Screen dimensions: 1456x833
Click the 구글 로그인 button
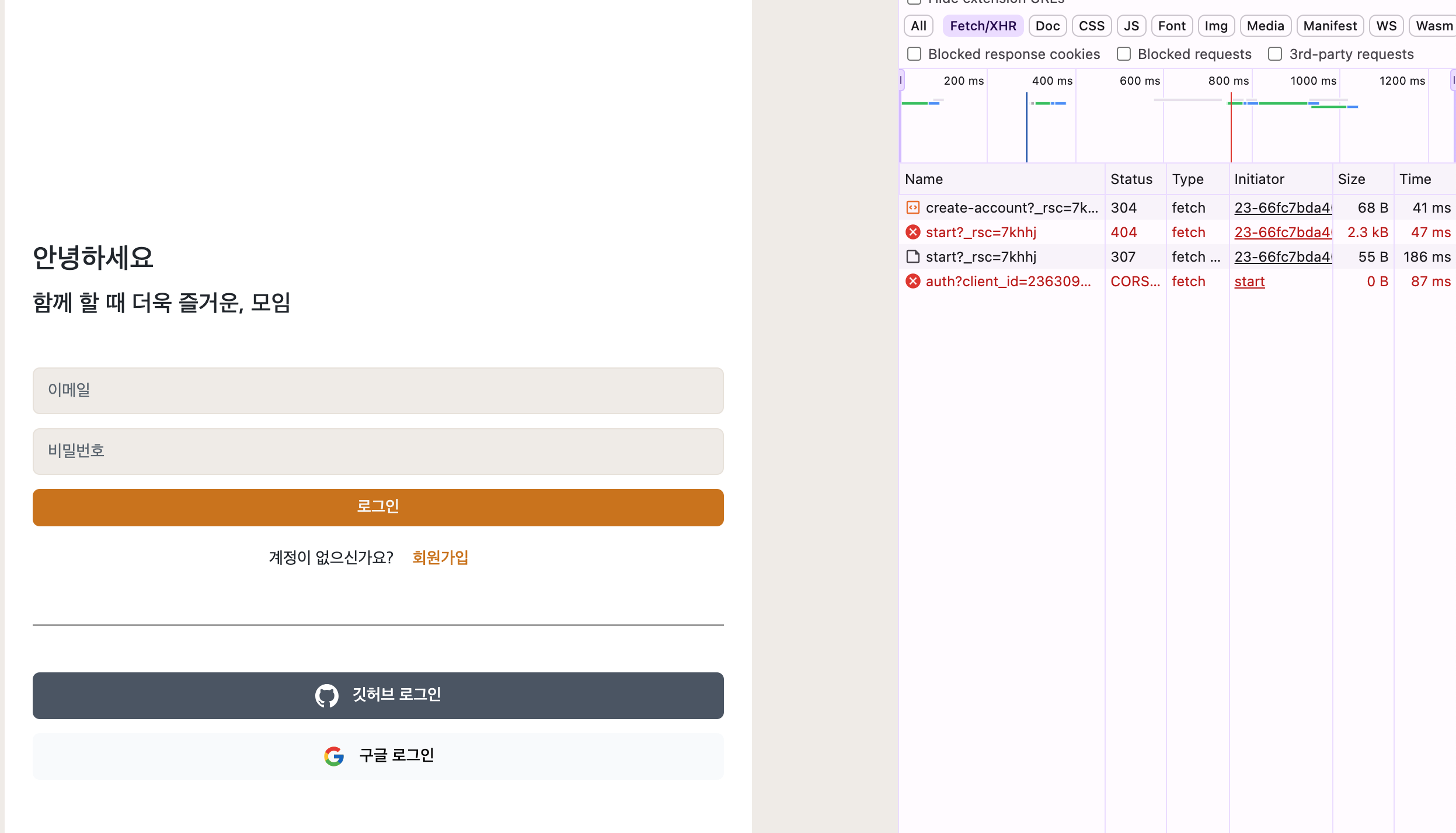[x=378, y=756]
